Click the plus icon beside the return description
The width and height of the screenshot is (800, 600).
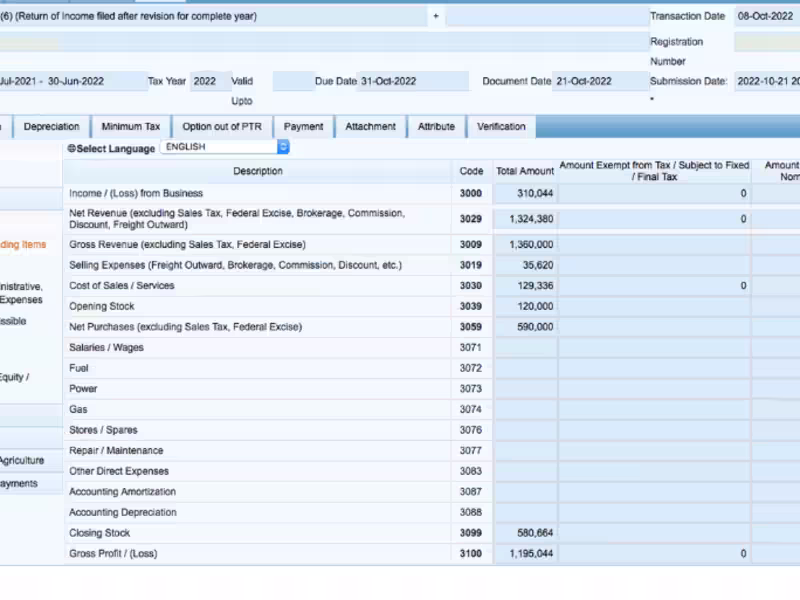tap(436, 16)
